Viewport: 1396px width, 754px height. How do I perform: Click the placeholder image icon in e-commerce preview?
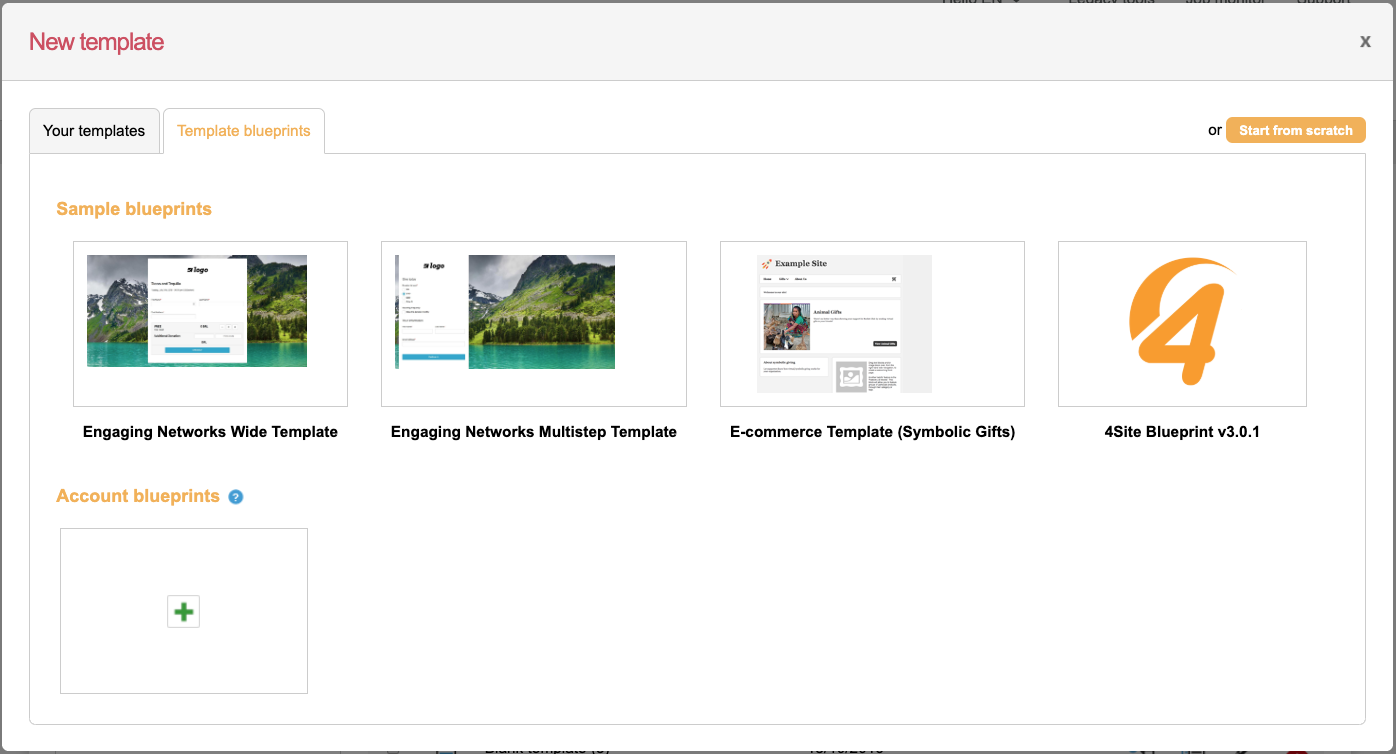850,377
